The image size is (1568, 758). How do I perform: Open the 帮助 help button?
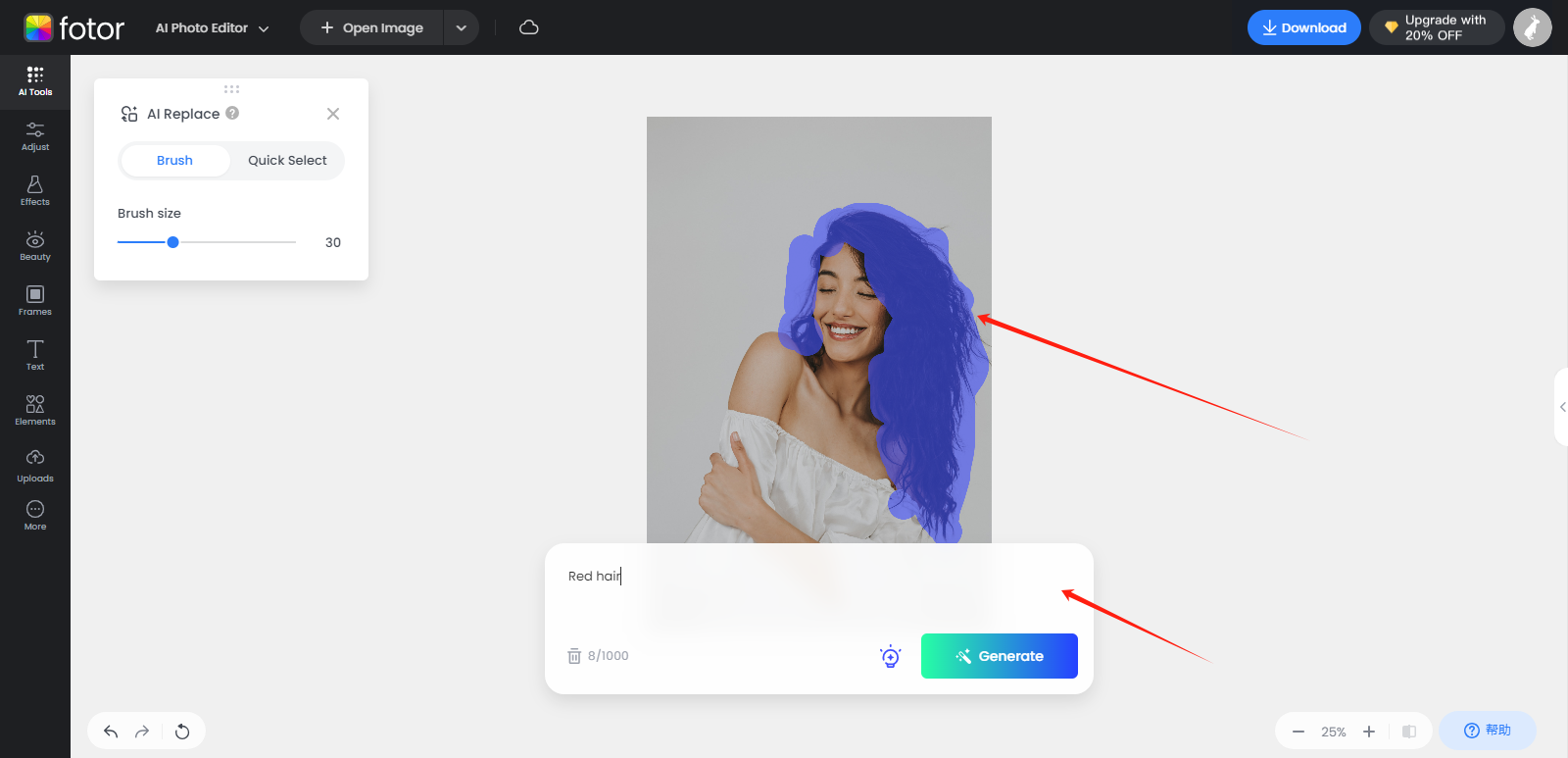(x=1488, y=731)
